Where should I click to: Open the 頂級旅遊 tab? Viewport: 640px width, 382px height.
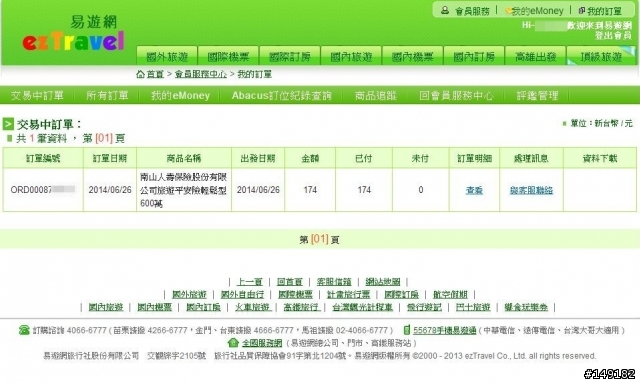coord(601,56)
